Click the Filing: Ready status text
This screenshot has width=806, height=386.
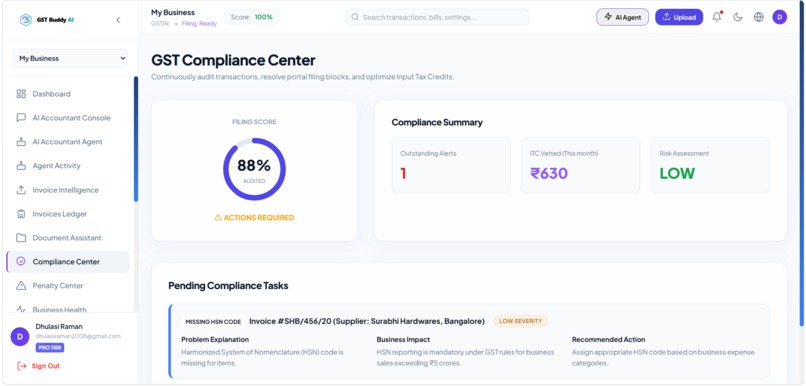point(199,24)
